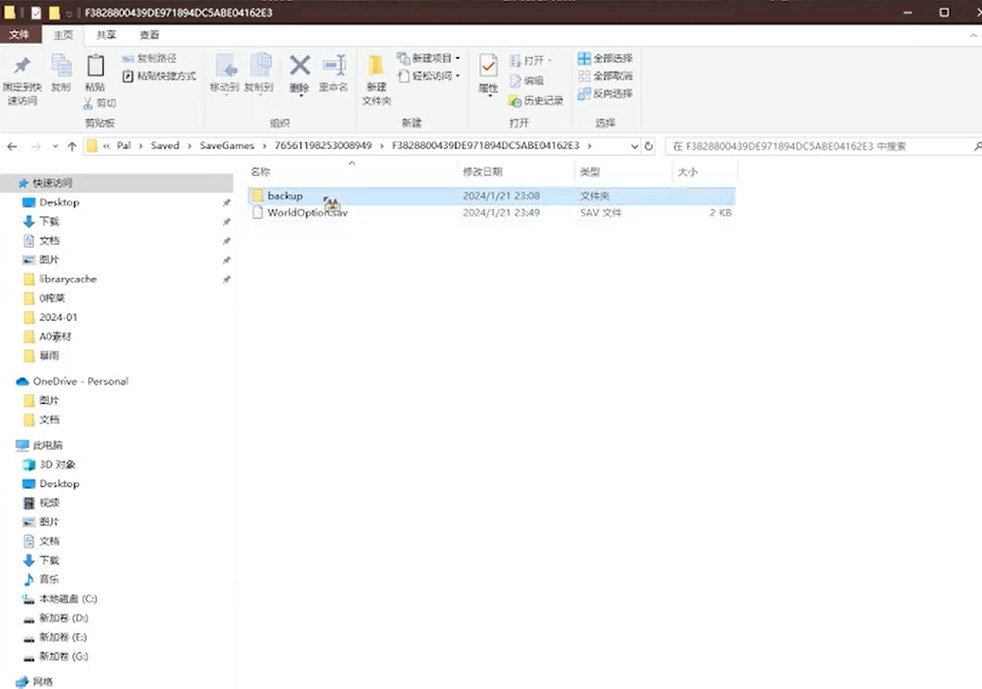This screenshot has width=982, height=689.
Task: Refresh the current folder view
Action: (x=648, y=146)
